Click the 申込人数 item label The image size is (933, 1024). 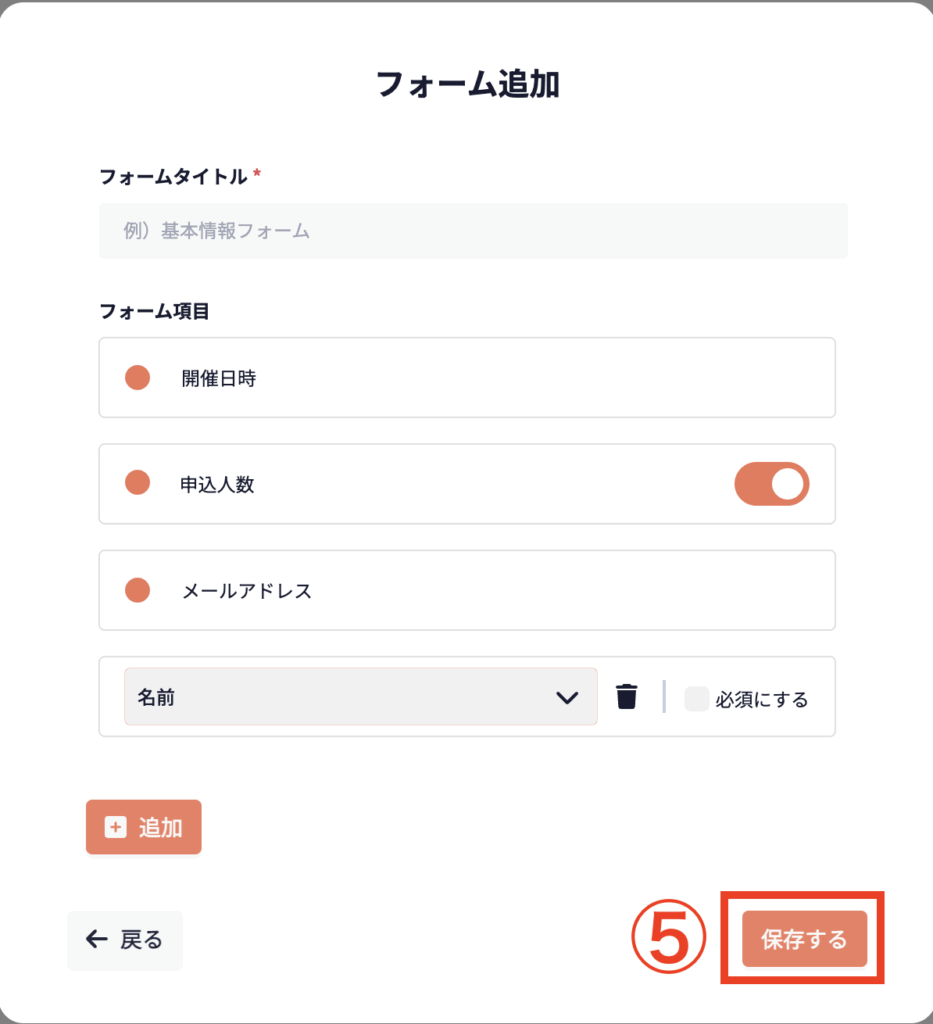217,484
